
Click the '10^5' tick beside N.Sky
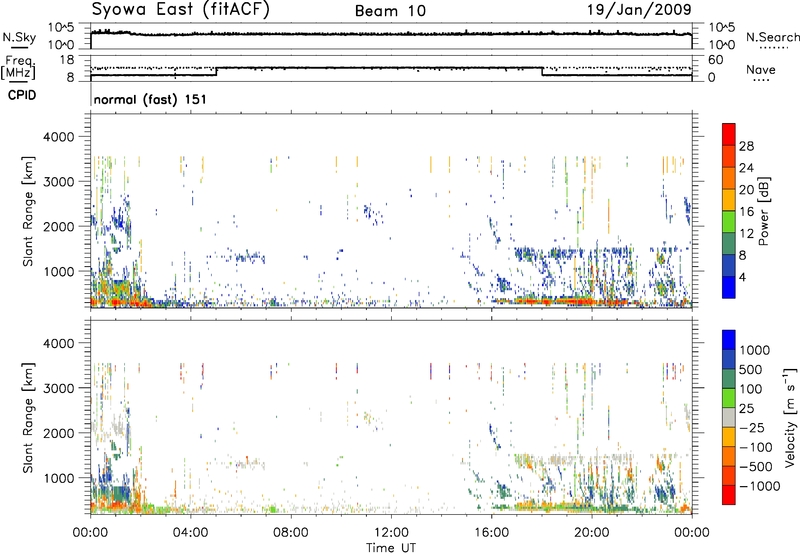[61, 27]
